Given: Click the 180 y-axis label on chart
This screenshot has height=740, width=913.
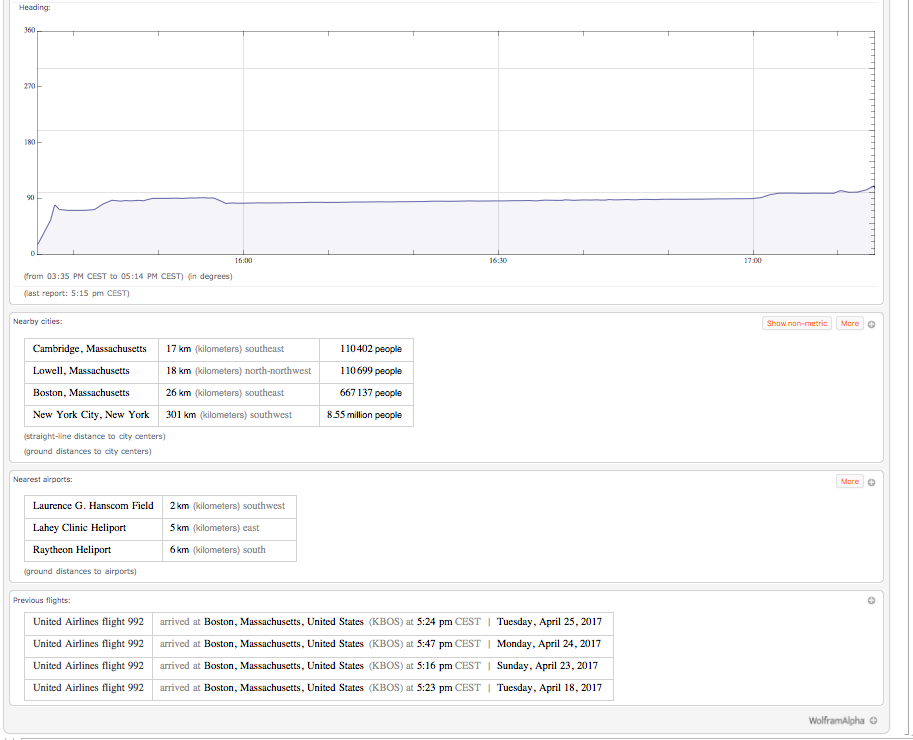Looking at the screenshot, I should coord(29,142).
